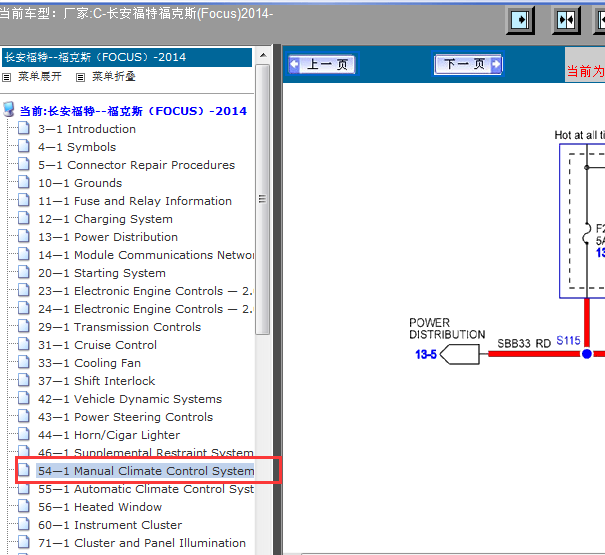Click page icon beside 56—1 Heated Window
605x555 pixels.
pyautogui.click(x=24, y=506)
